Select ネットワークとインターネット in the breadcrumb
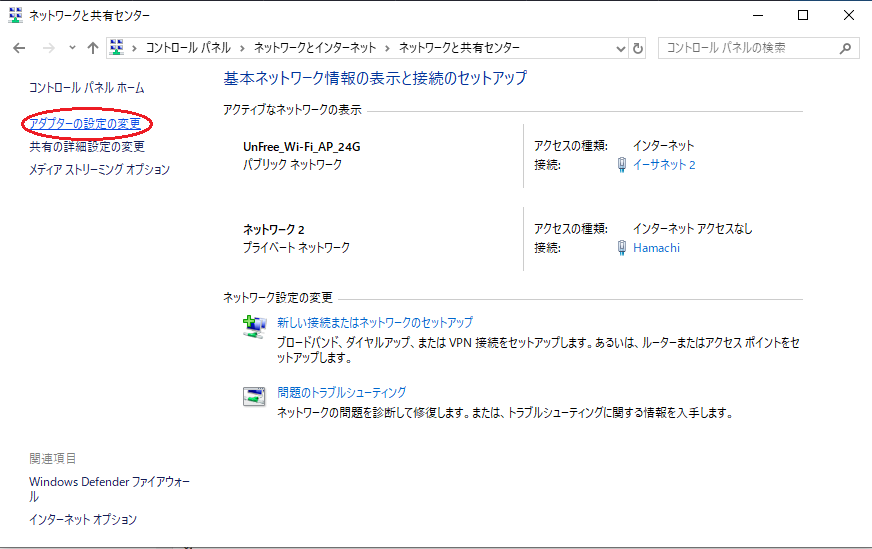The image size is (872, 549). tap(315, 48)
